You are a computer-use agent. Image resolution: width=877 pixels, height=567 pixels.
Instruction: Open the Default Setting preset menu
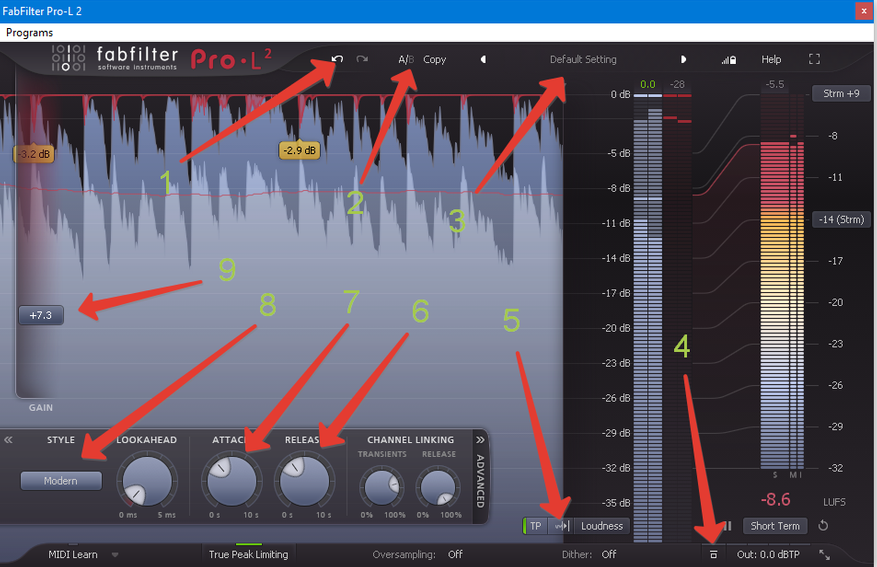point(583,59)
